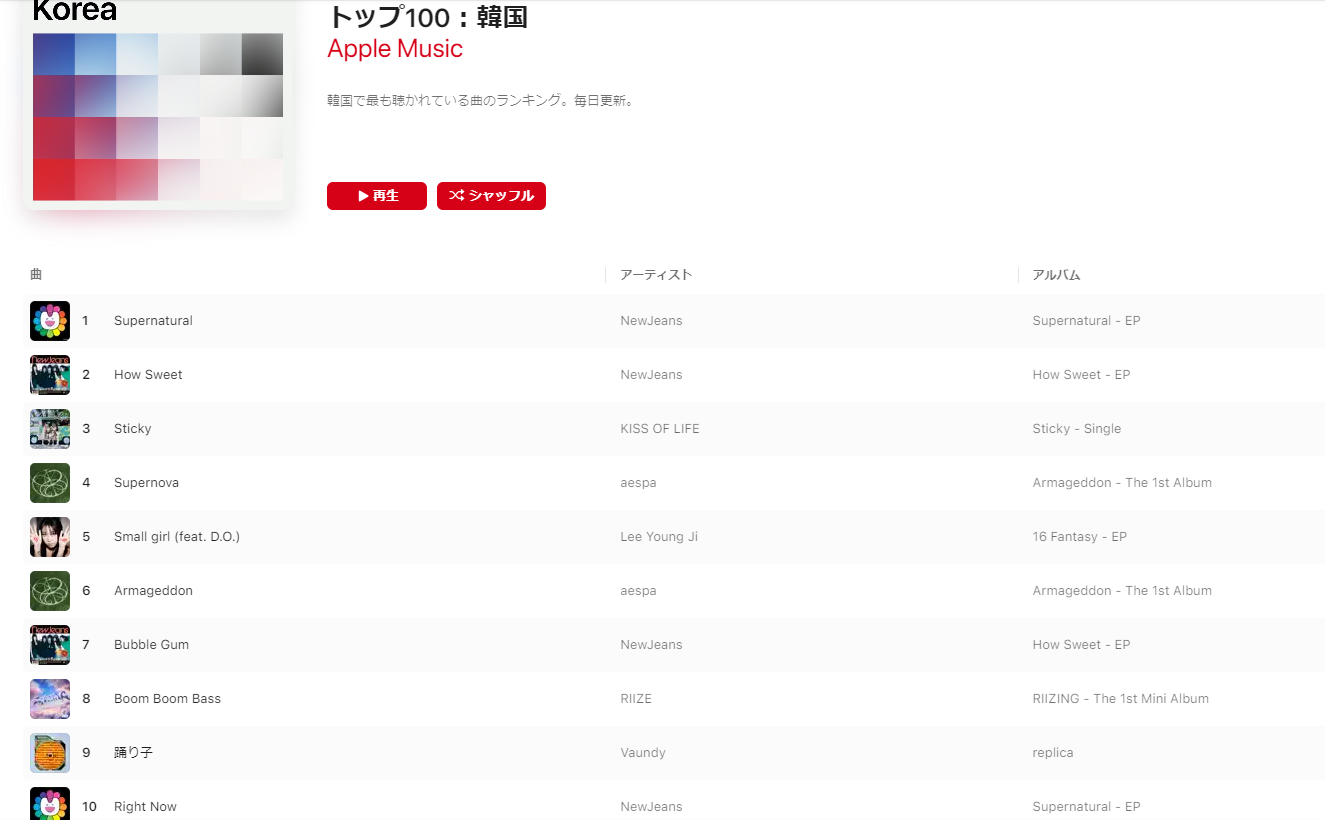
Task: Click the Right Now track album artwork
Action: (50, 804)
